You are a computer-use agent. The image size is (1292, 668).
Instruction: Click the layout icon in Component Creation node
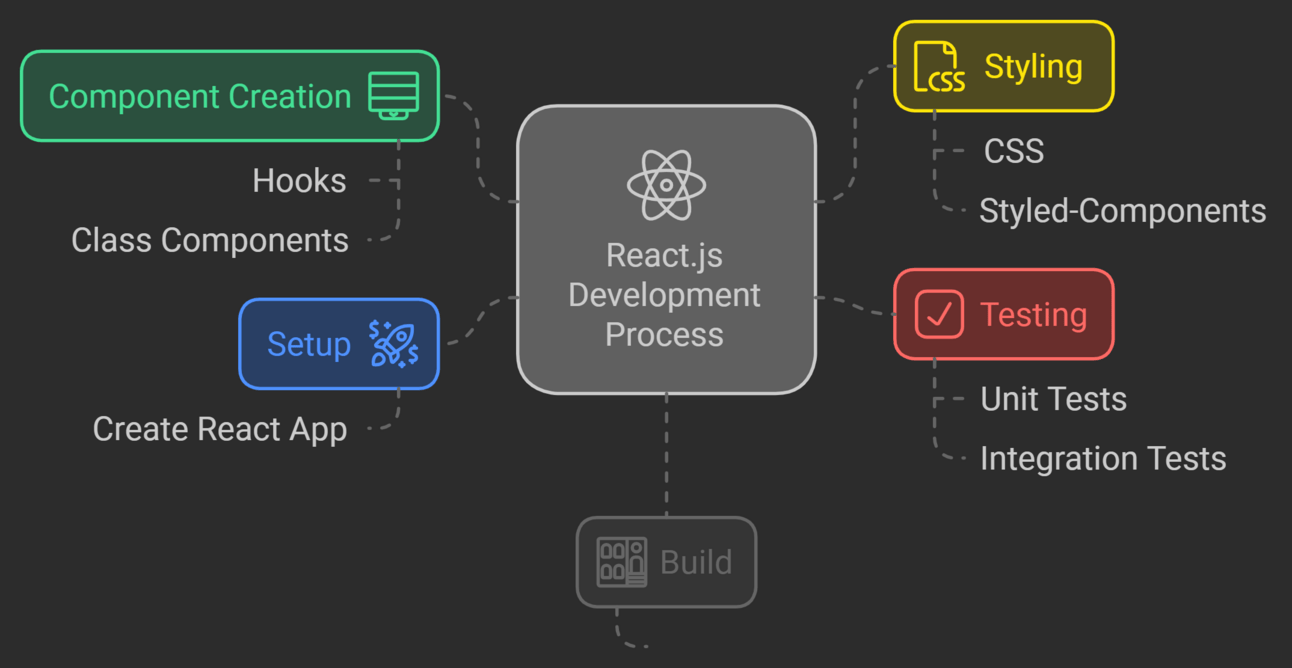pos(394,96)
